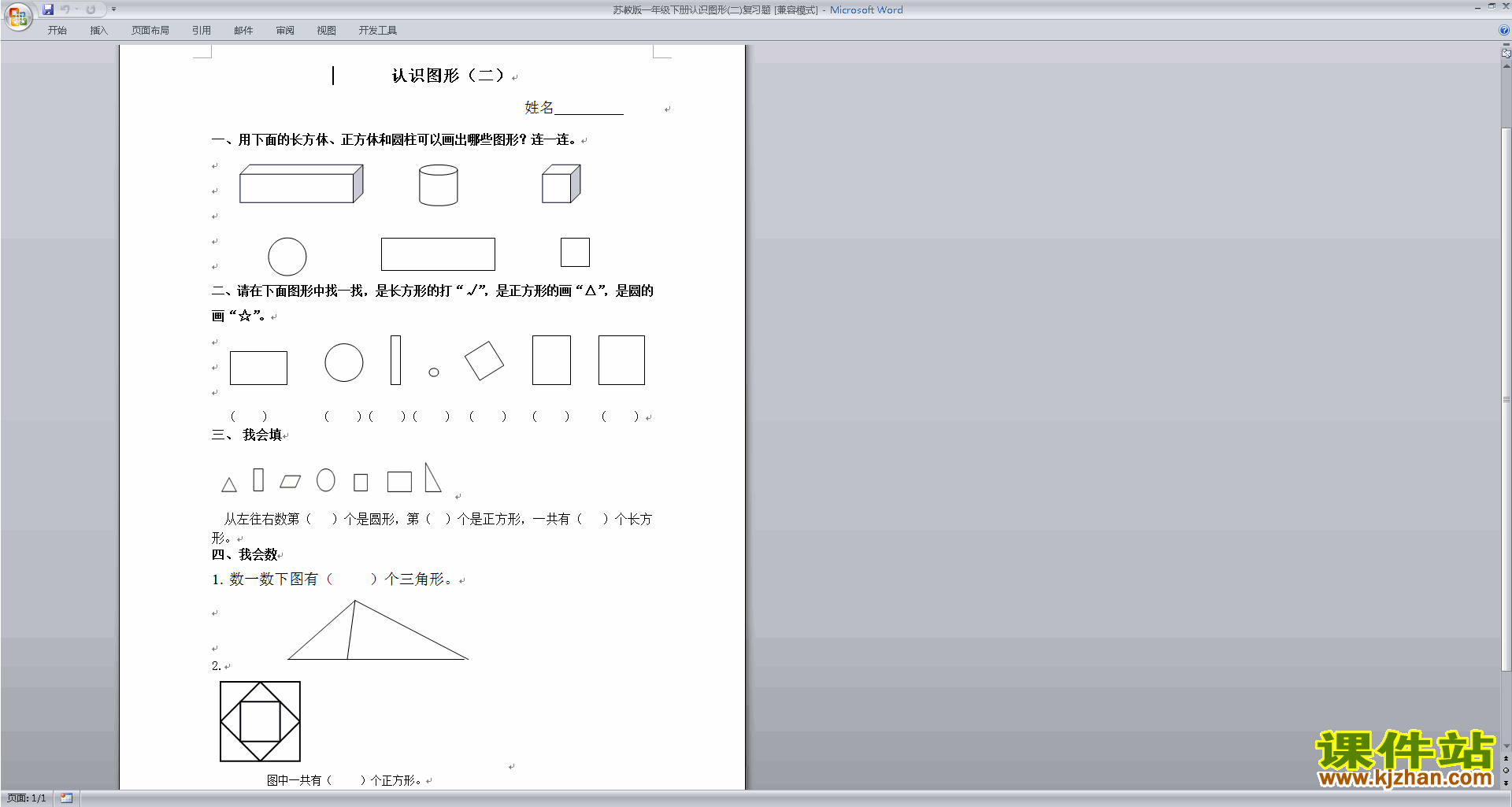Click the heading 三、 我会填

(x=246, y=435)
